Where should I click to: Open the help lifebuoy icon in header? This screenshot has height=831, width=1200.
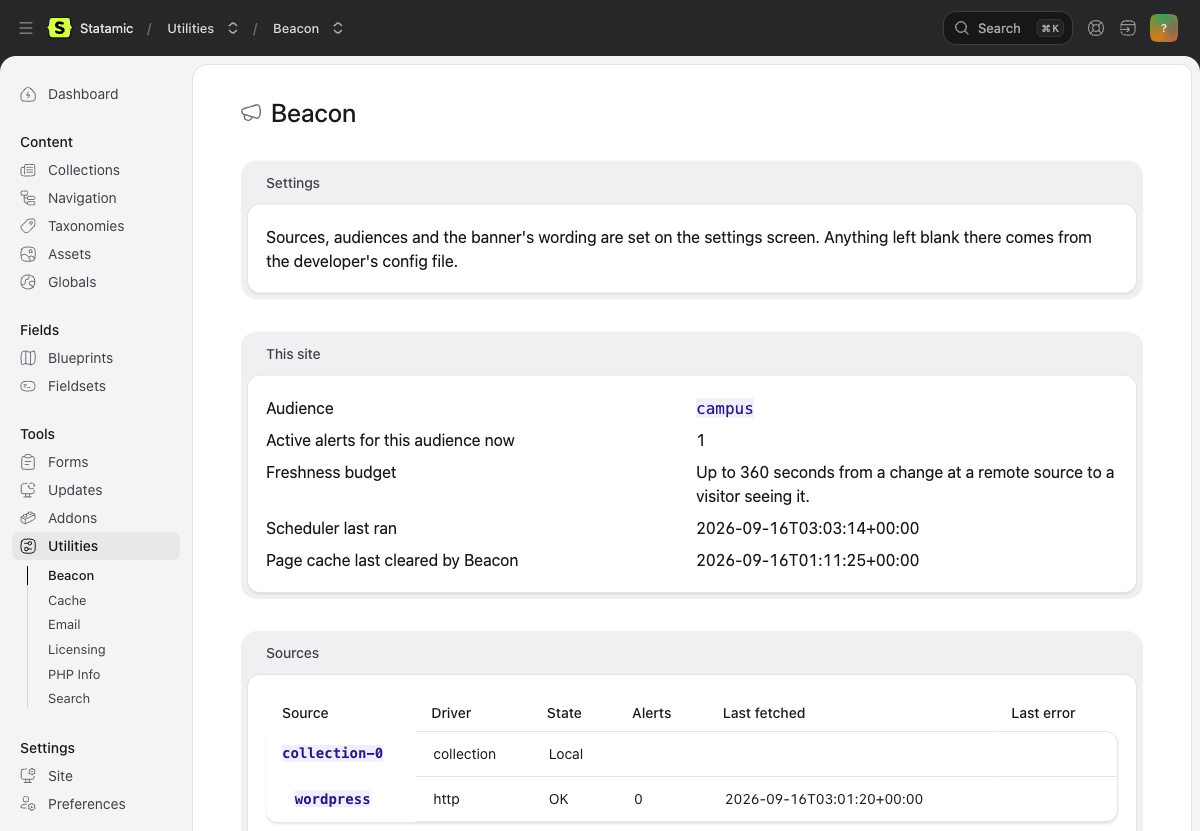[1096, 28]
